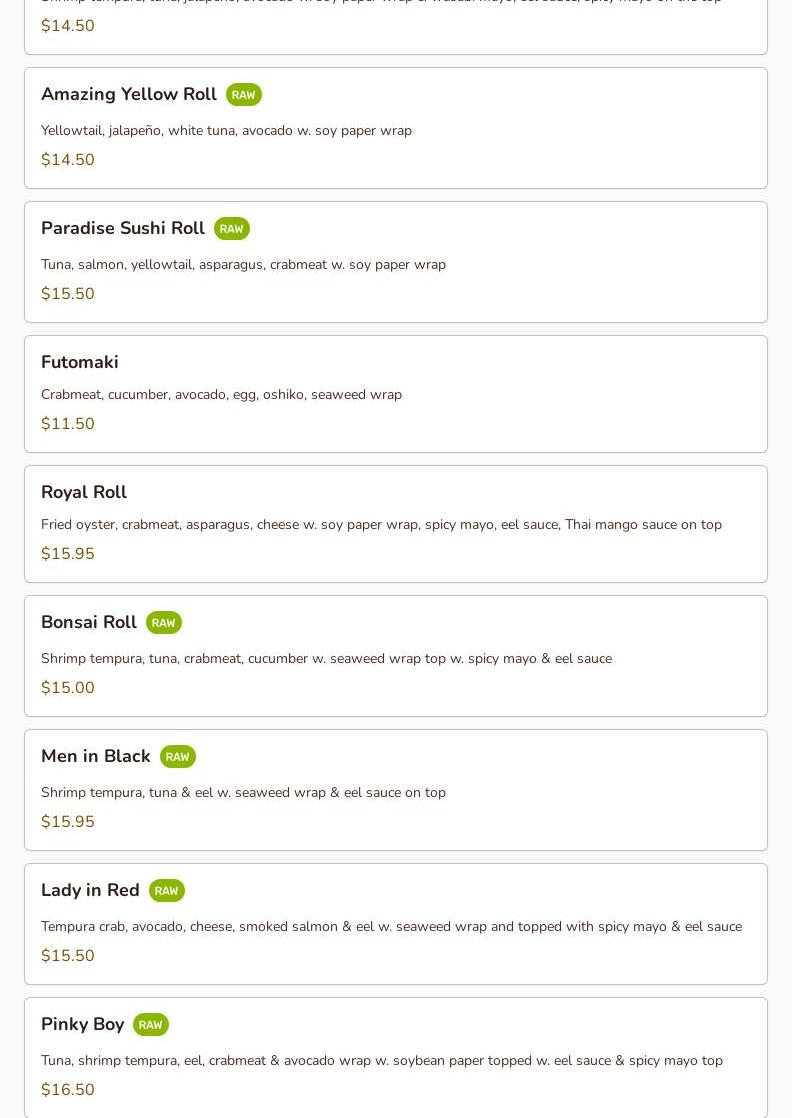The image size is (792, 1118).
Task: Open the Amazing Yellow Roll item title
Action: (x=129, y=94)
